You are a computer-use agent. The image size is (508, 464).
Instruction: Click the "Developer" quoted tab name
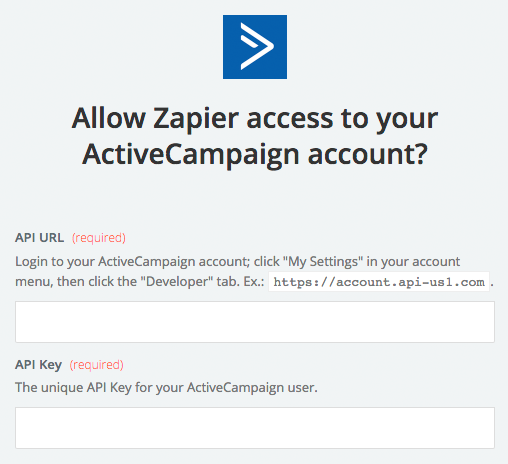(176, 282)
